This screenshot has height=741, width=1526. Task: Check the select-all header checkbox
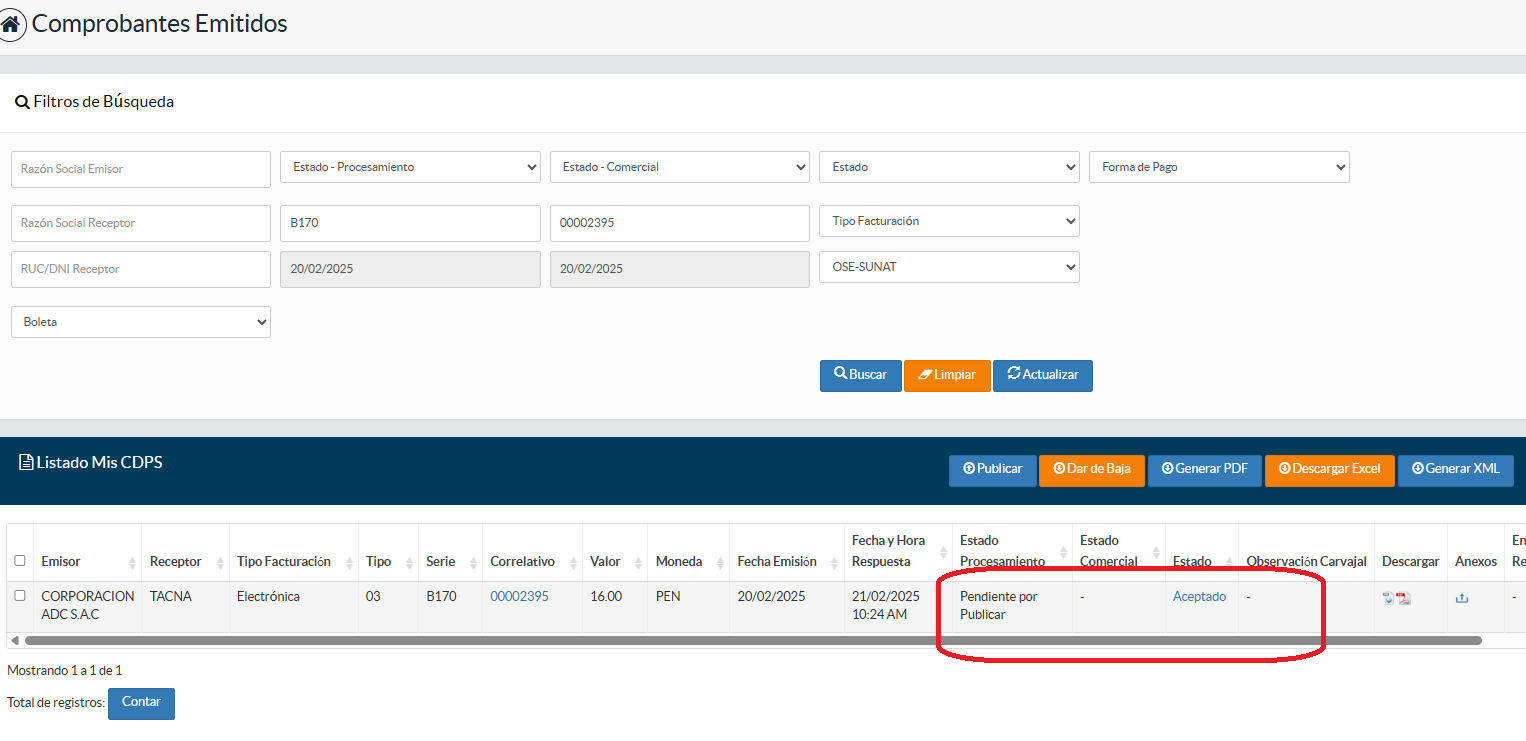(20, 561)
